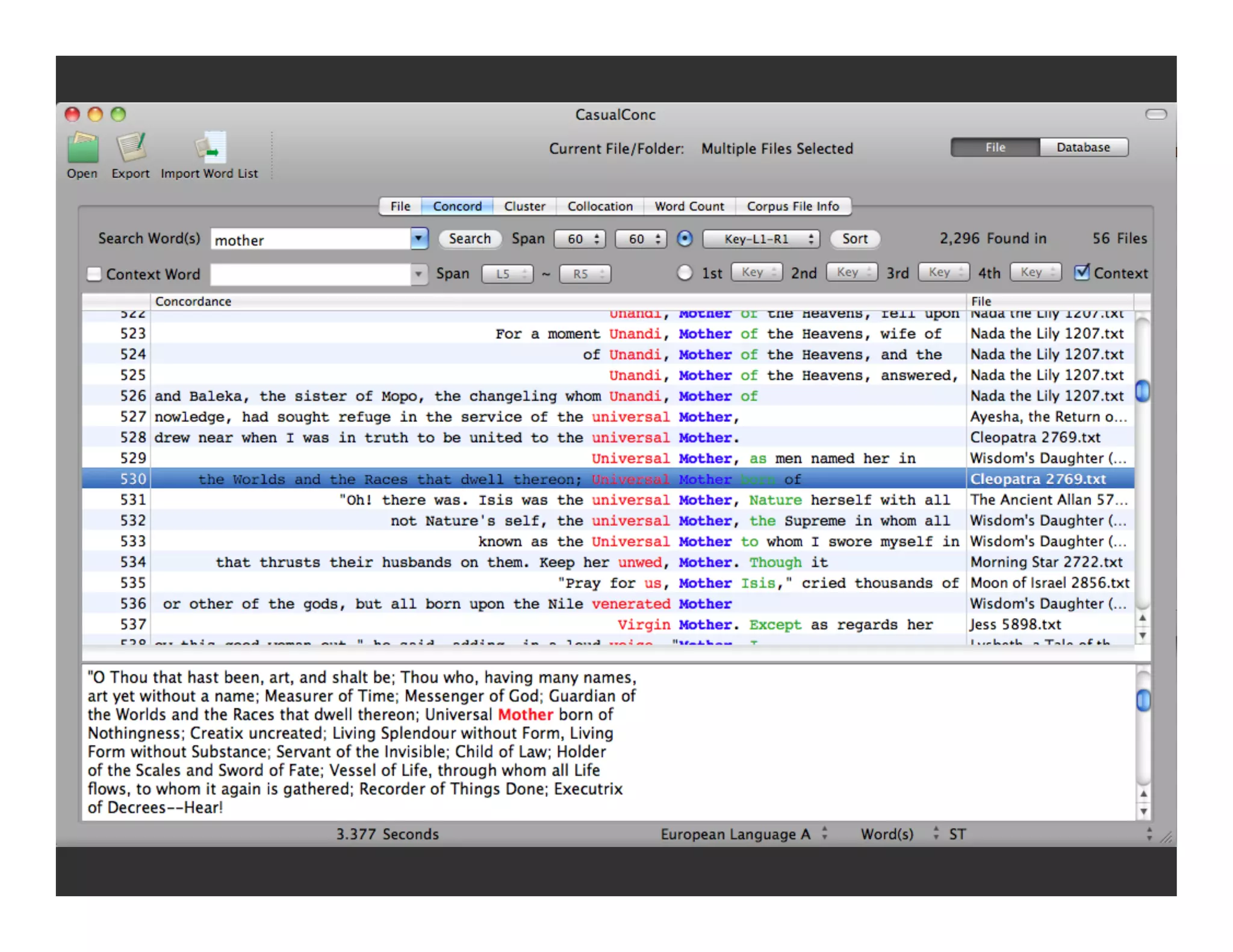Switch to the Collocation tab
Viewport: 1233px width, 952px height.
tap(600, 206)
